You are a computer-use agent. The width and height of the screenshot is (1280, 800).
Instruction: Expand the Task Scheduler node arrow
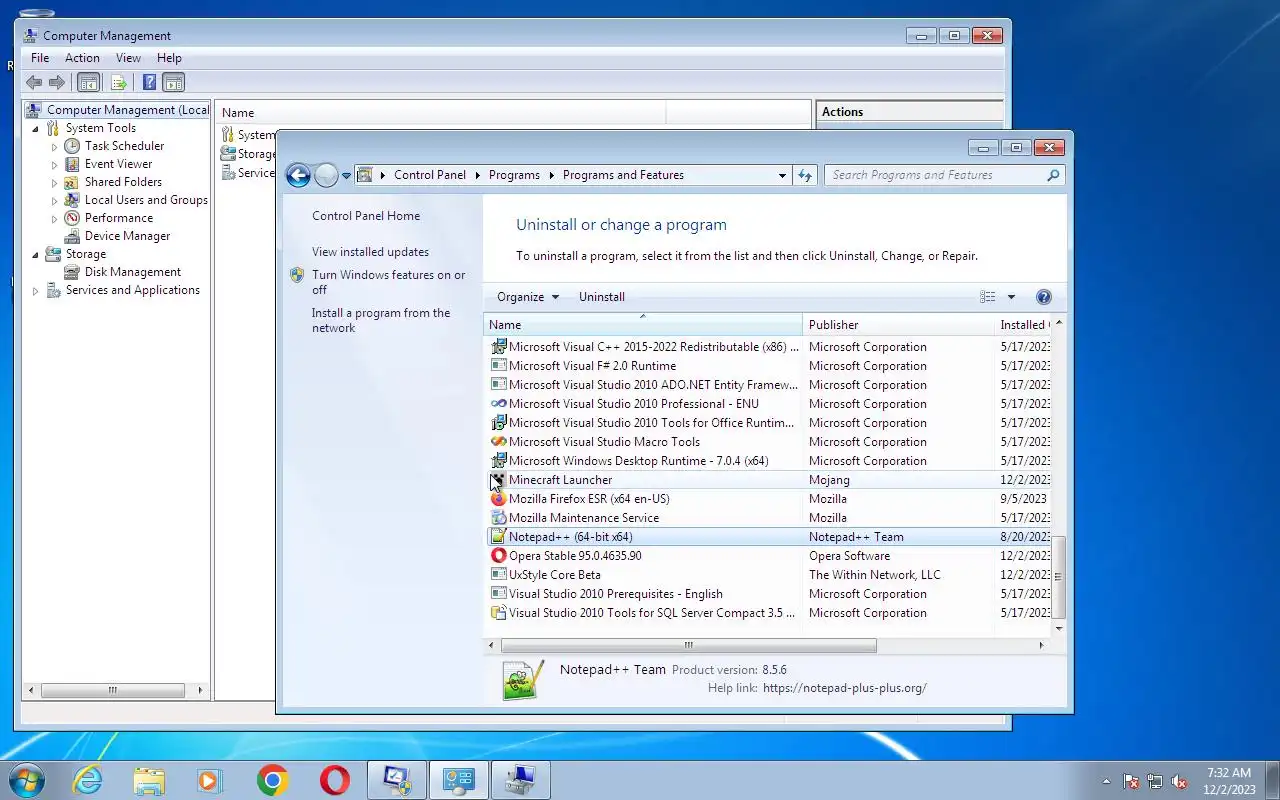tap(55, 147)
